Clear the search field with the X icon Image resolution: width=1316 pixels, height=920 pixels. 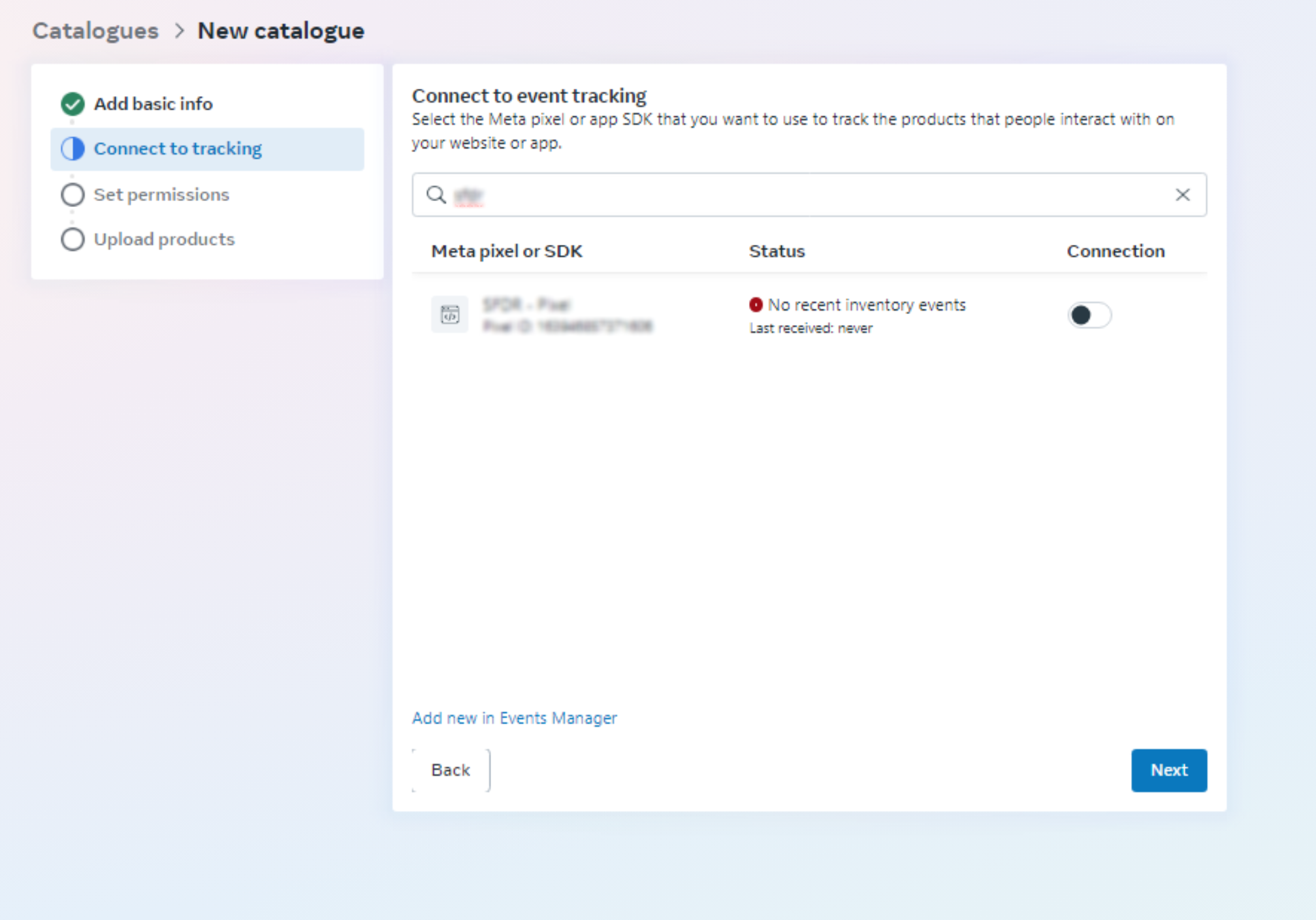coord(1182,195)
